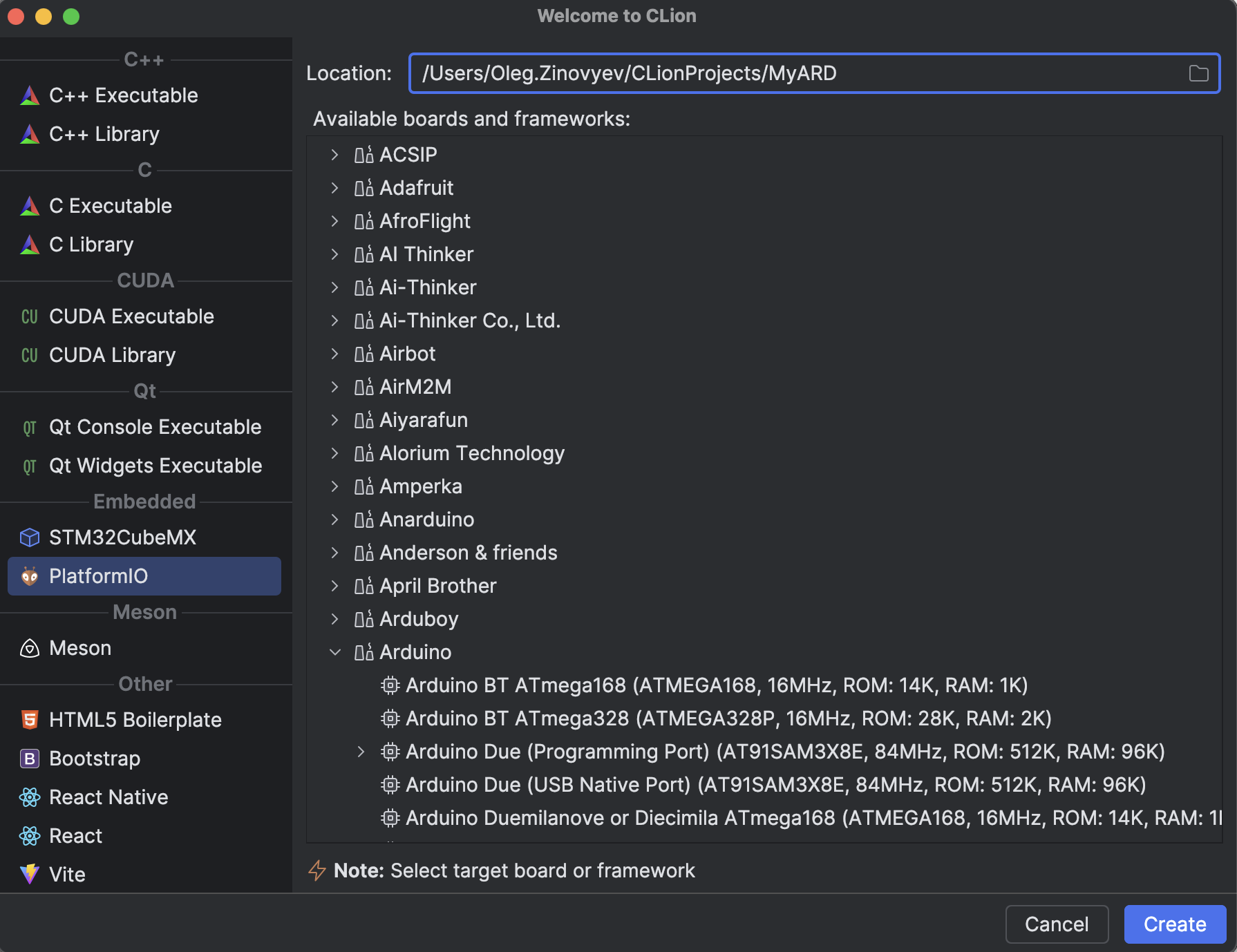Select the STM32CubeMX embedded project icon
The height and width of the screenshot is (952, 1237).
coord(29,537)
